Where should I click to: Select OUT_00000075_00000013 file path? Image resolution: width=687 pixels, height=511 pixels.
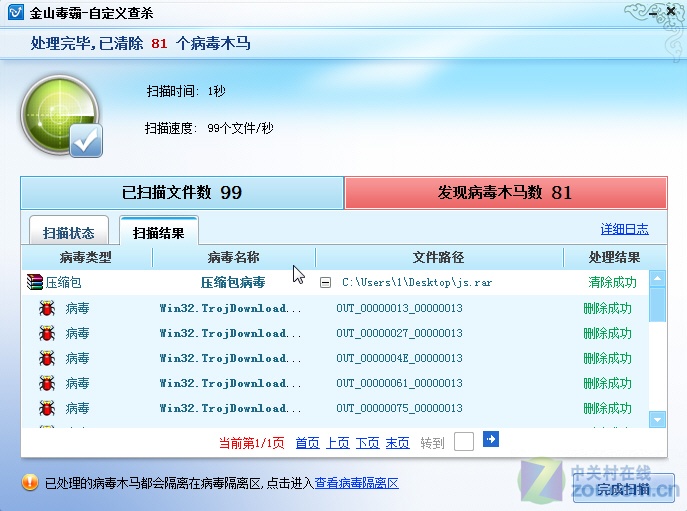[x=399, y=408]
